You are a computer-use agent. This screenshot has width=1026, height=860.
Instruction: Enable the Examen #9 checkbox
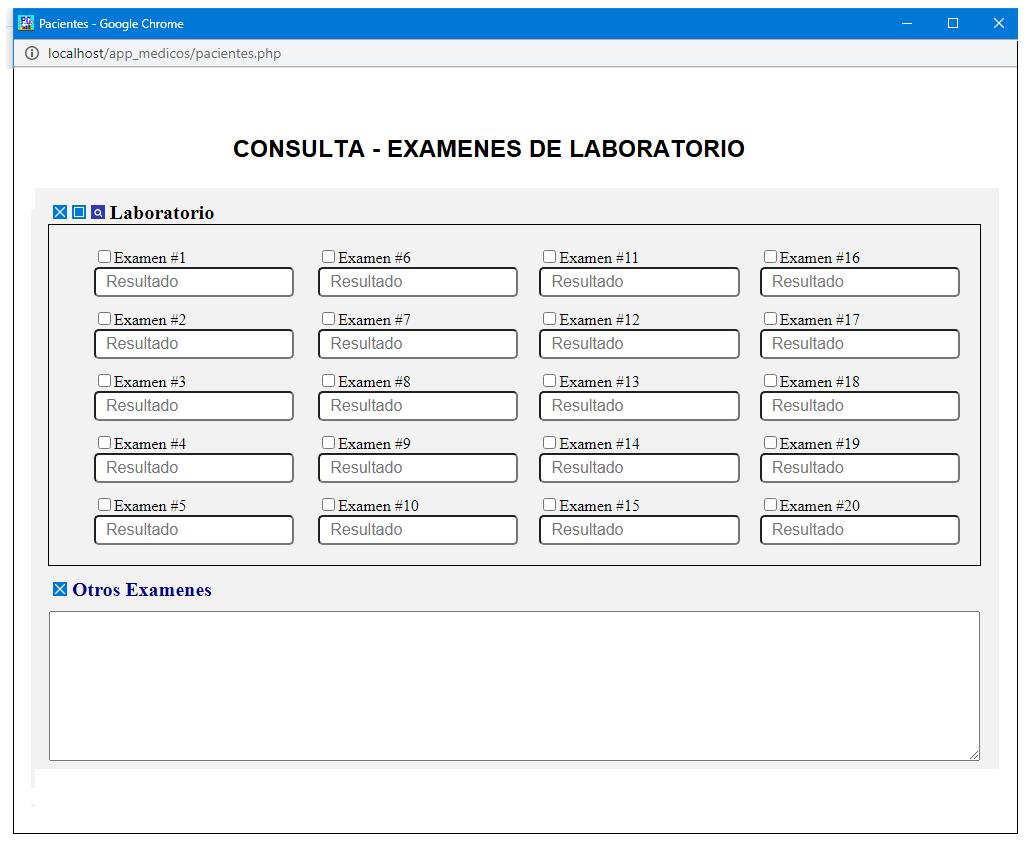click(x=328, y=442)
